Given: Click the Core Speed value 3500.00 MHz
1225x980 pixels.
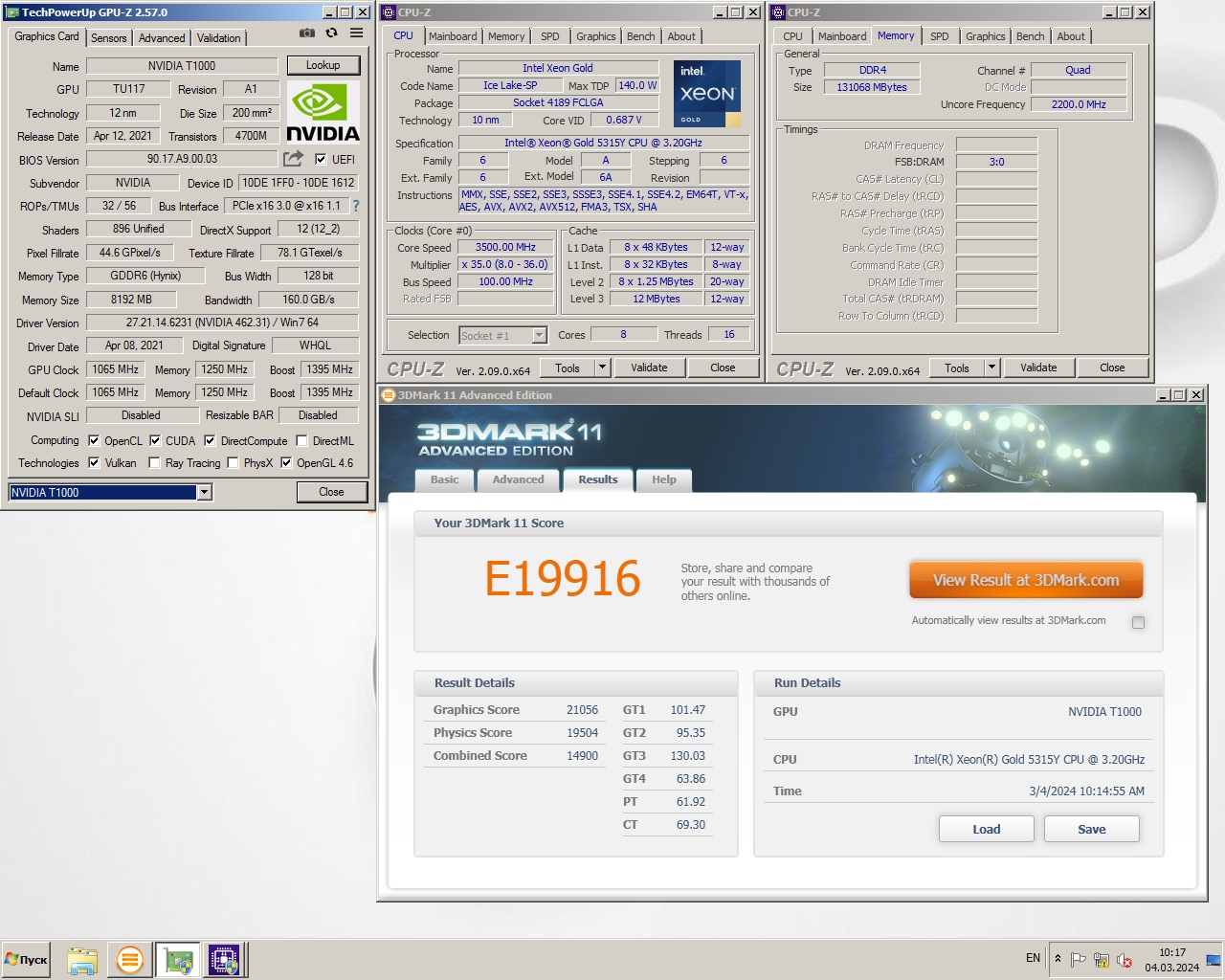Looking at the screenshot, I should point(505,247).
